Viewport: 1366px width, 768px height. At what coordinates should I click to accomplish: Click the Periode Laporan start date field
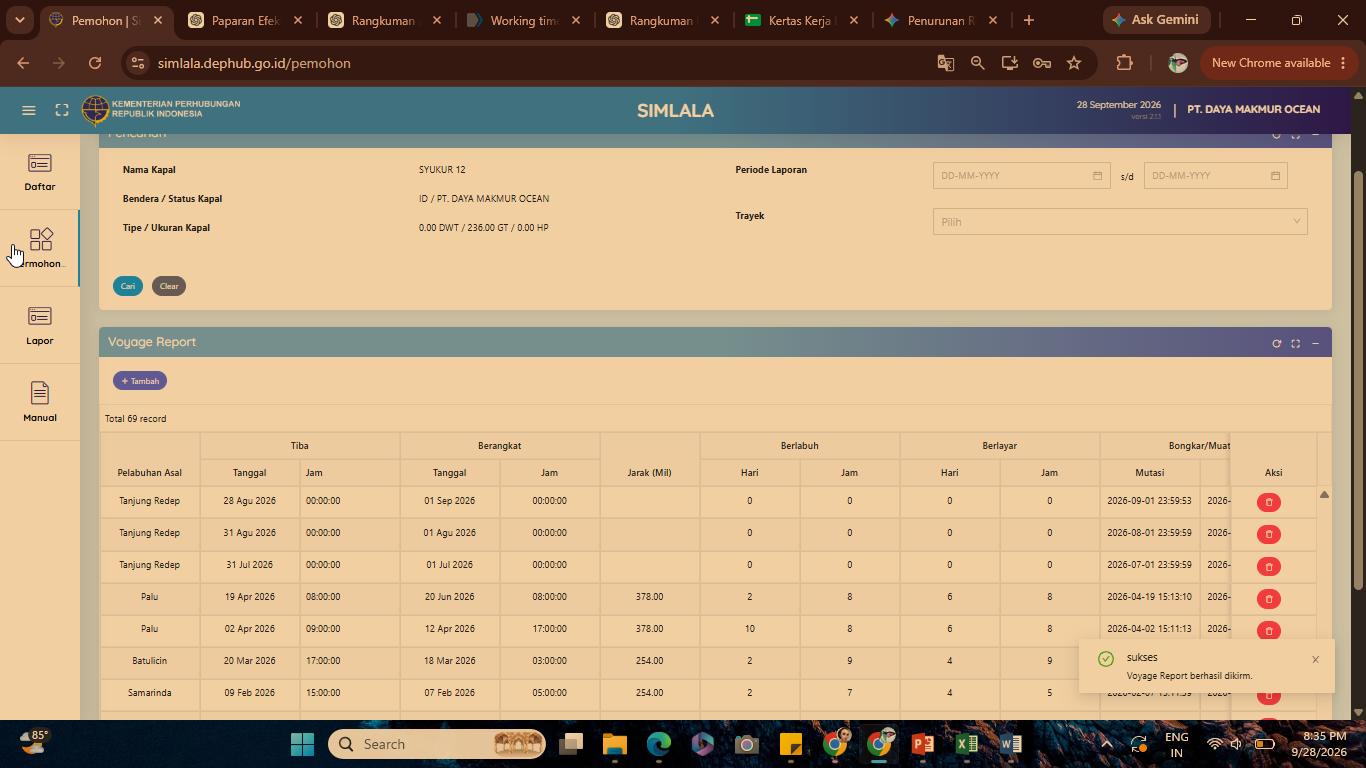pos(1021,176)
